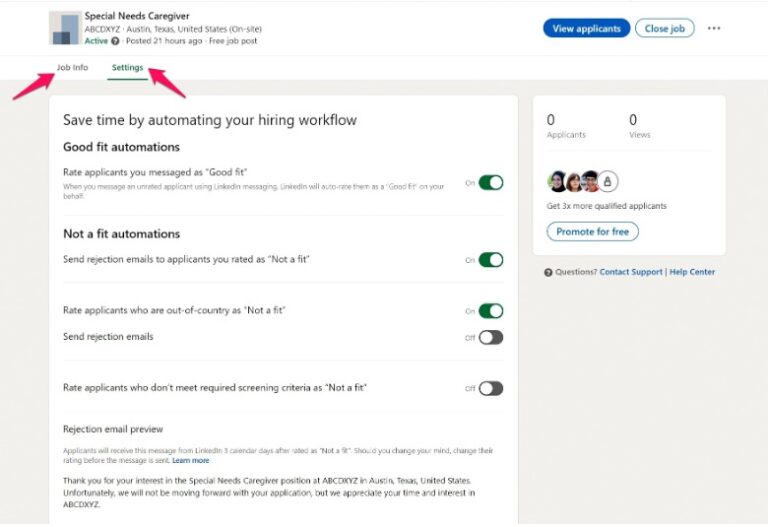Click the applicant avatars group image
The image size is (768, 527).
(x=582, y=182)
